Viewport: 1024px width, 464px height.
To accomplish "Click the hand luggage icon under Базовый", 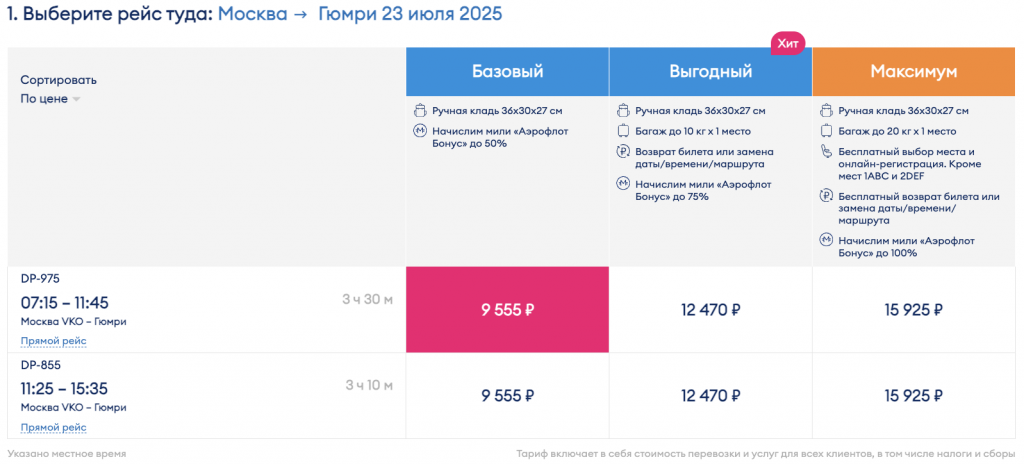I will point(421,111).
